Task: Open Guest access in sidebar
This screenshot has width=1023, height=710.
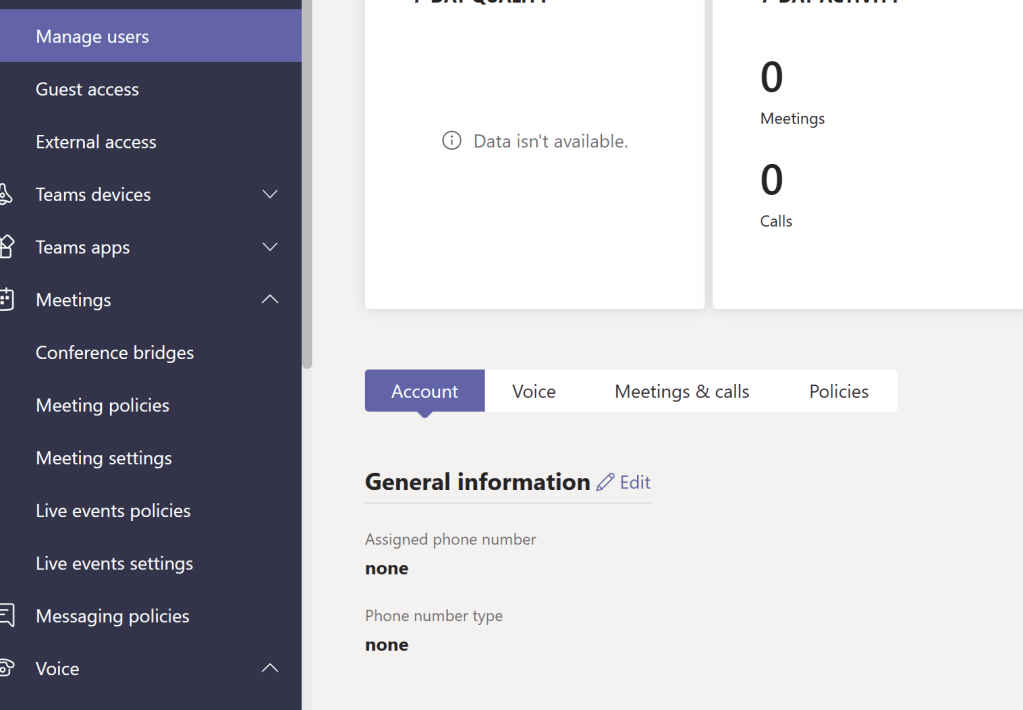Action: 87,89
